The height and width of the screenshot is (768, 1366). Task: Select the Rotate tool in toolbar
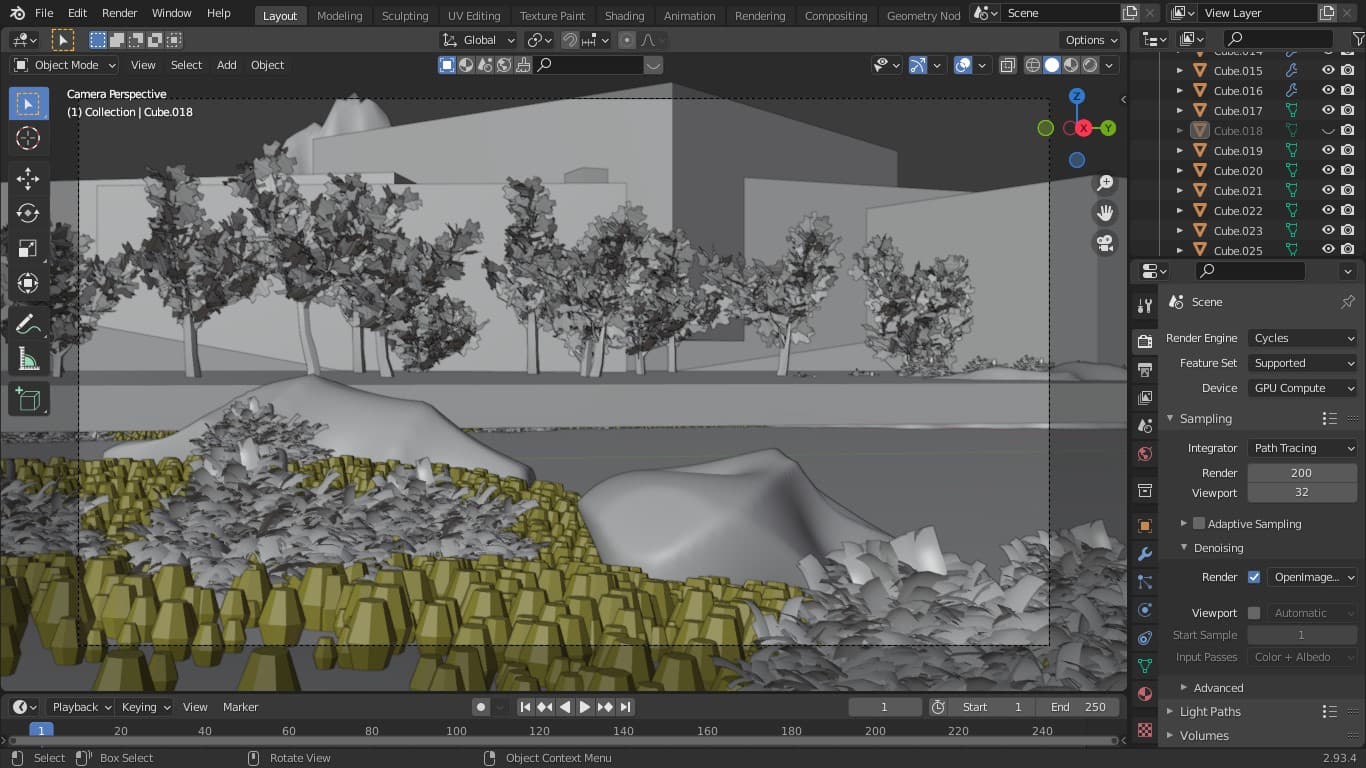[28, 214]
